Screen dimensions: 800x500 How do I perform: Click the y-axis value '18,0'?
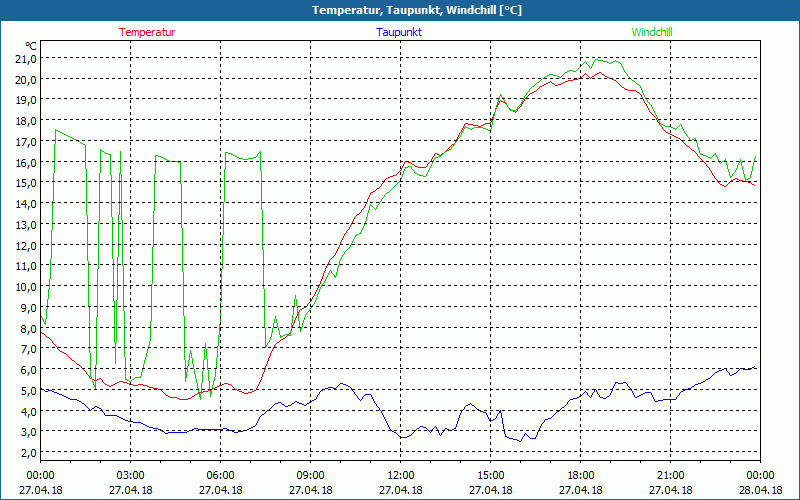[27, 121]
